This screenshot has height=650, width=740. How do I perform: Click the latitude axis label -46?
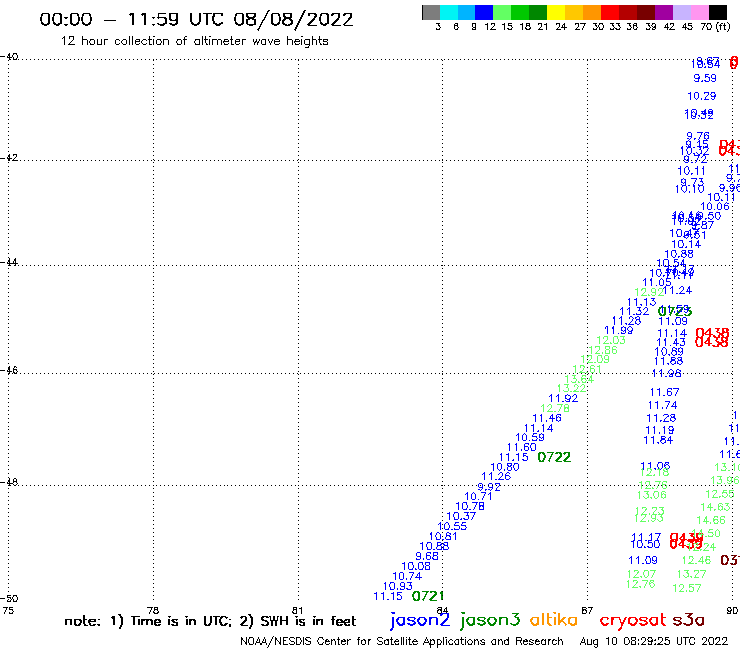(9, 371)
